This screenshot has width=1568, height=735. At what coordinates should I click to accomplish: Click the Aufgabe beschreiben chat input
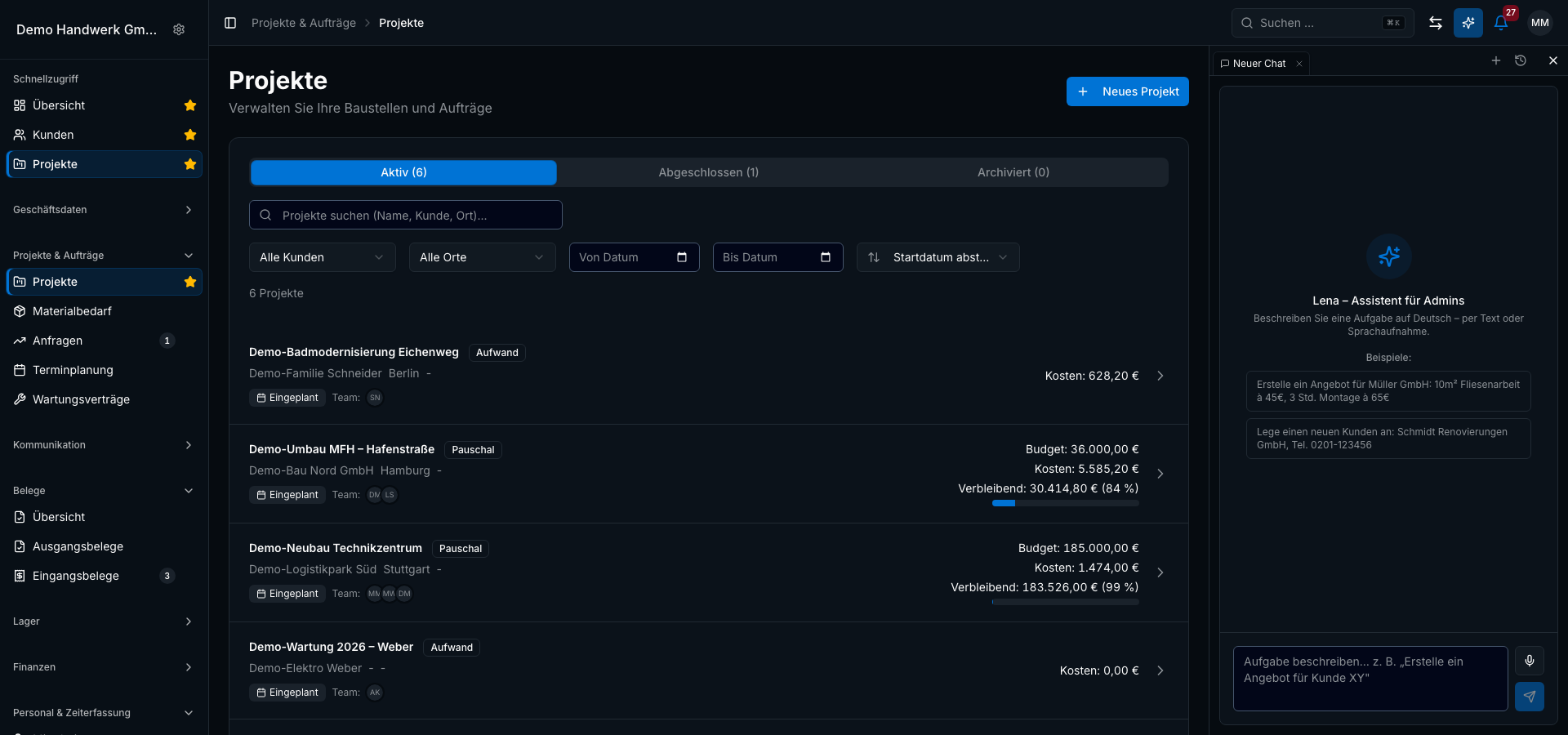coord(1370,679)
